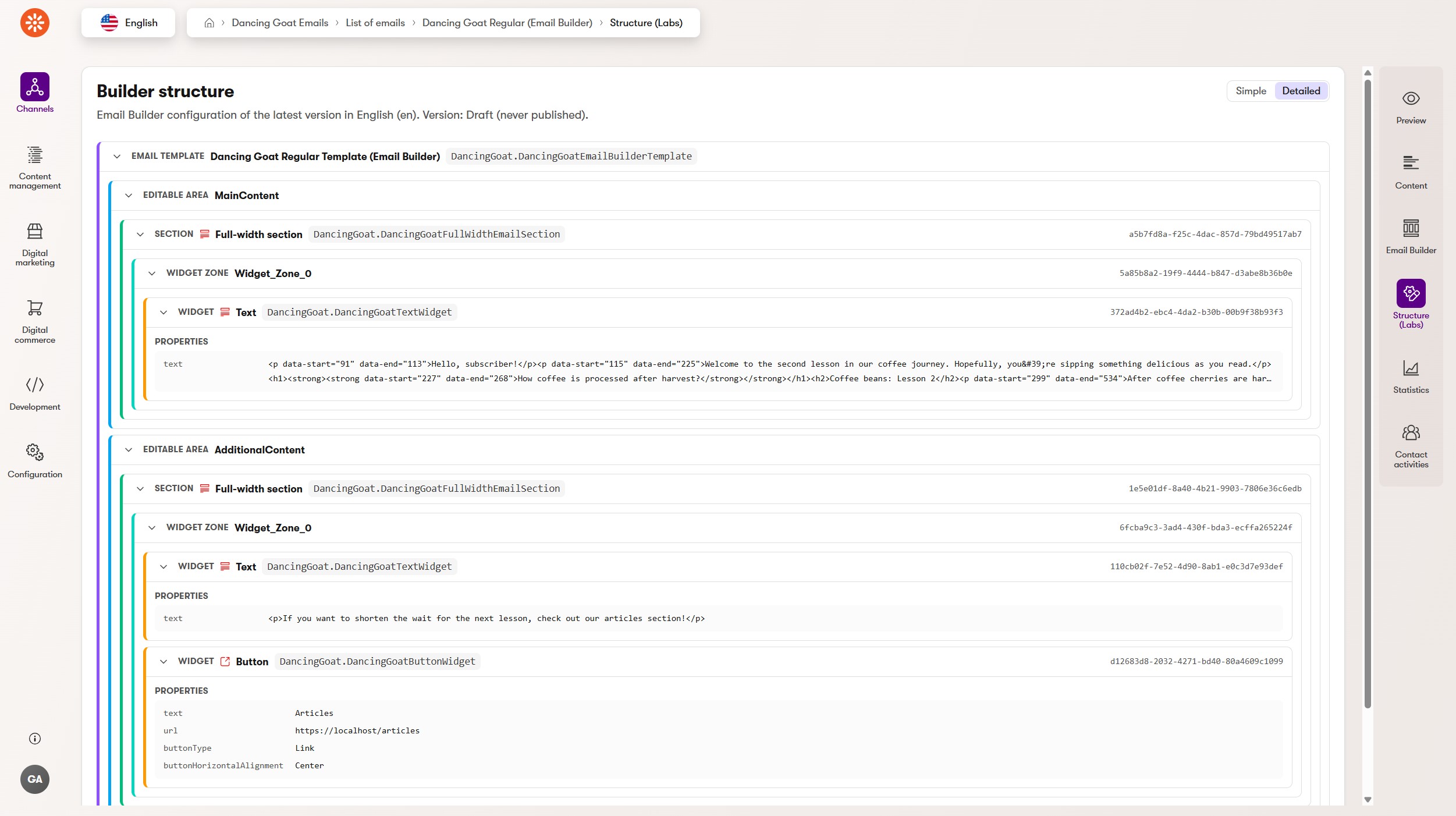Open Digital commerce in the sidebar

[35, 321]
